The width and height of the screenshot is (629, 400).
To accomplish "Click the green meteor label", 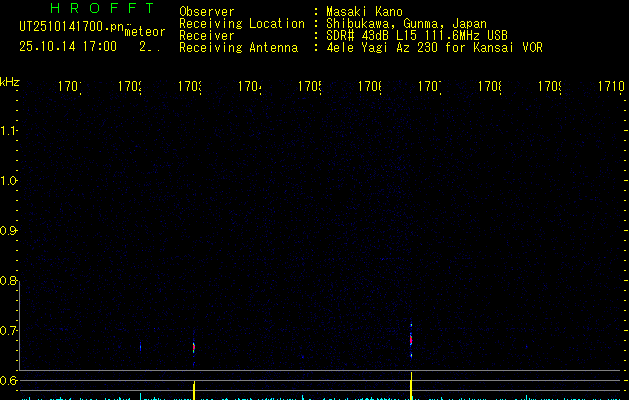I will point(144,32).
